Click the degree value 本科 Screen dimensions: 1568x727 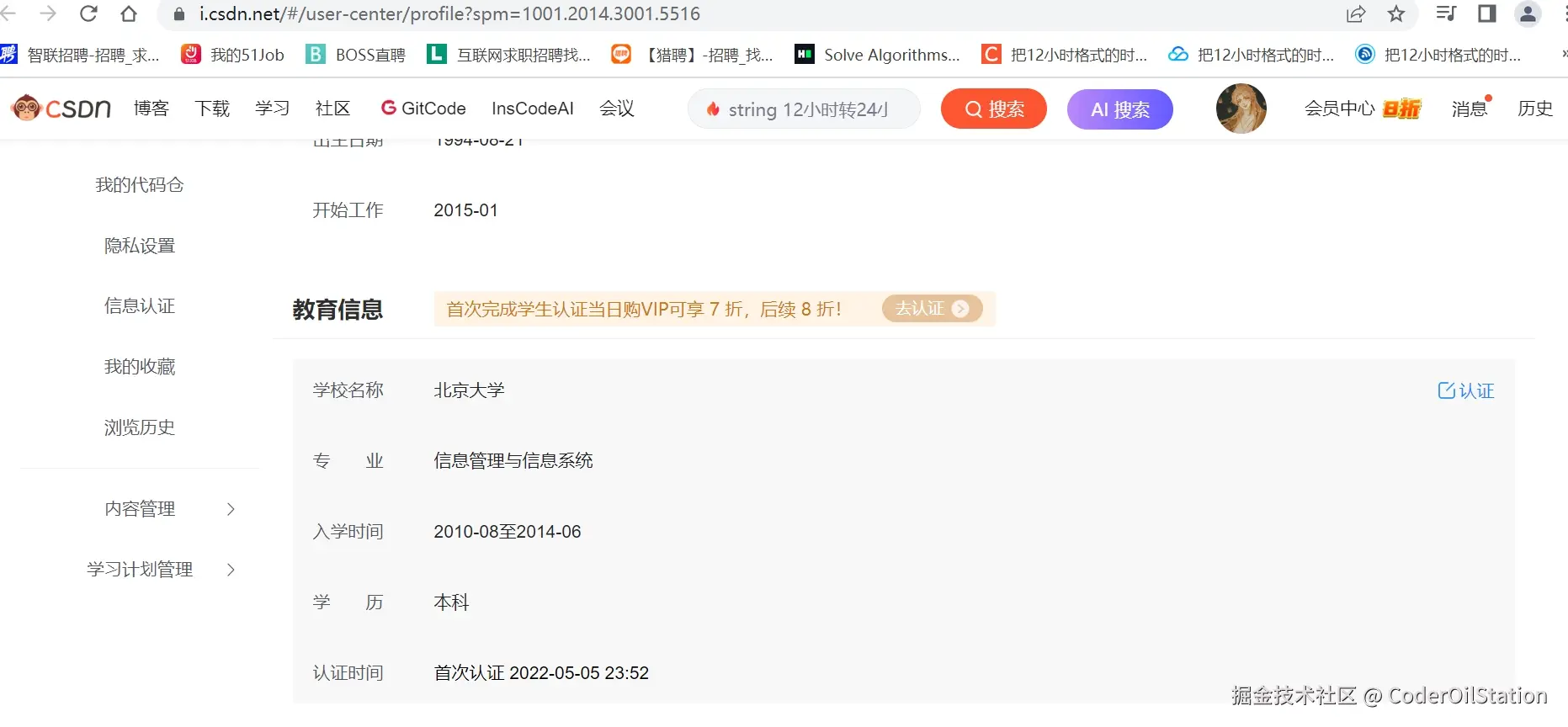pyautogui.click(x=451, y=602)
